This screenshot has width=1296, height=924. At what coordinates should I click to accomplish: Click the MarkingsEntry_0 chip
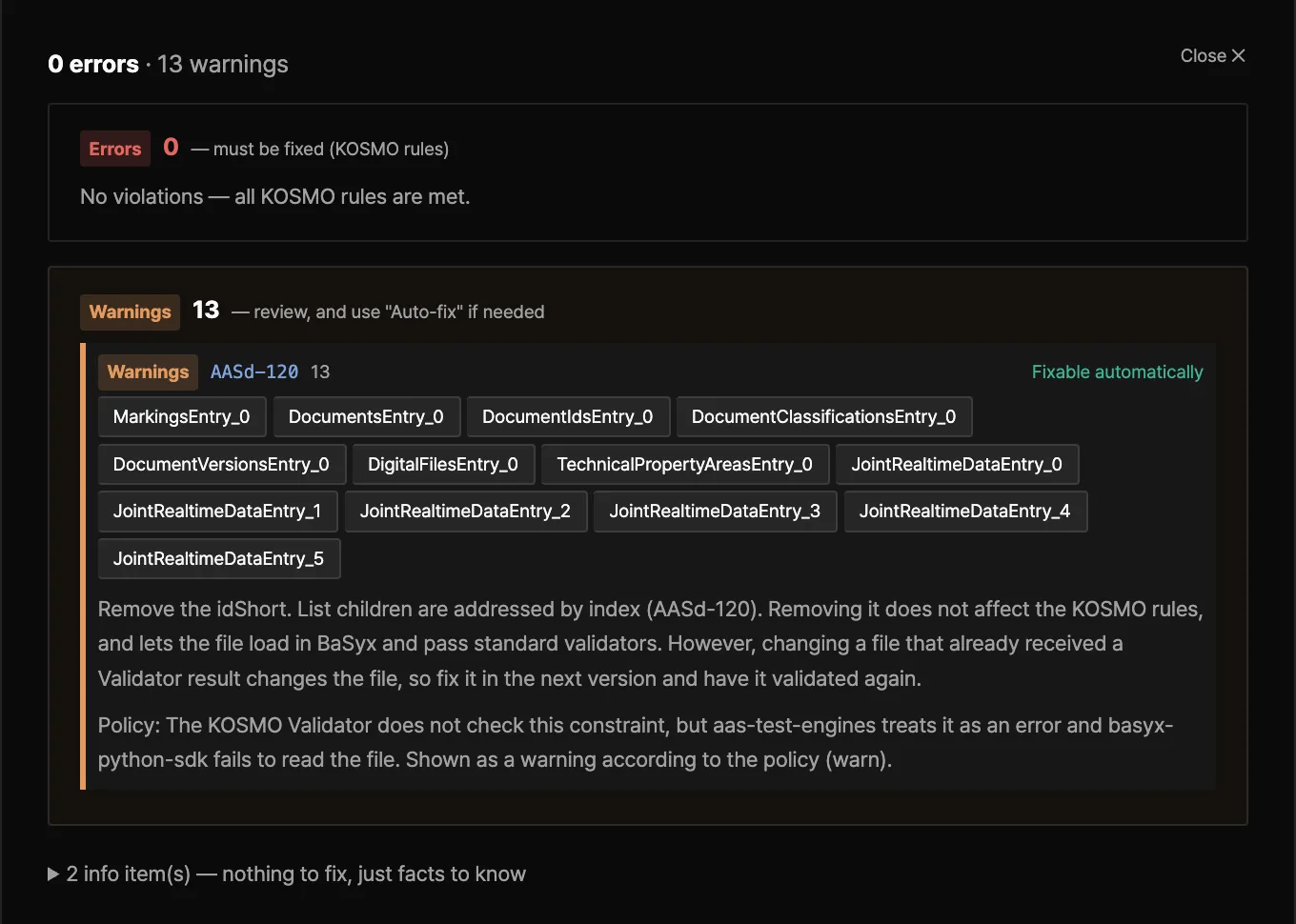pos(182,416)
